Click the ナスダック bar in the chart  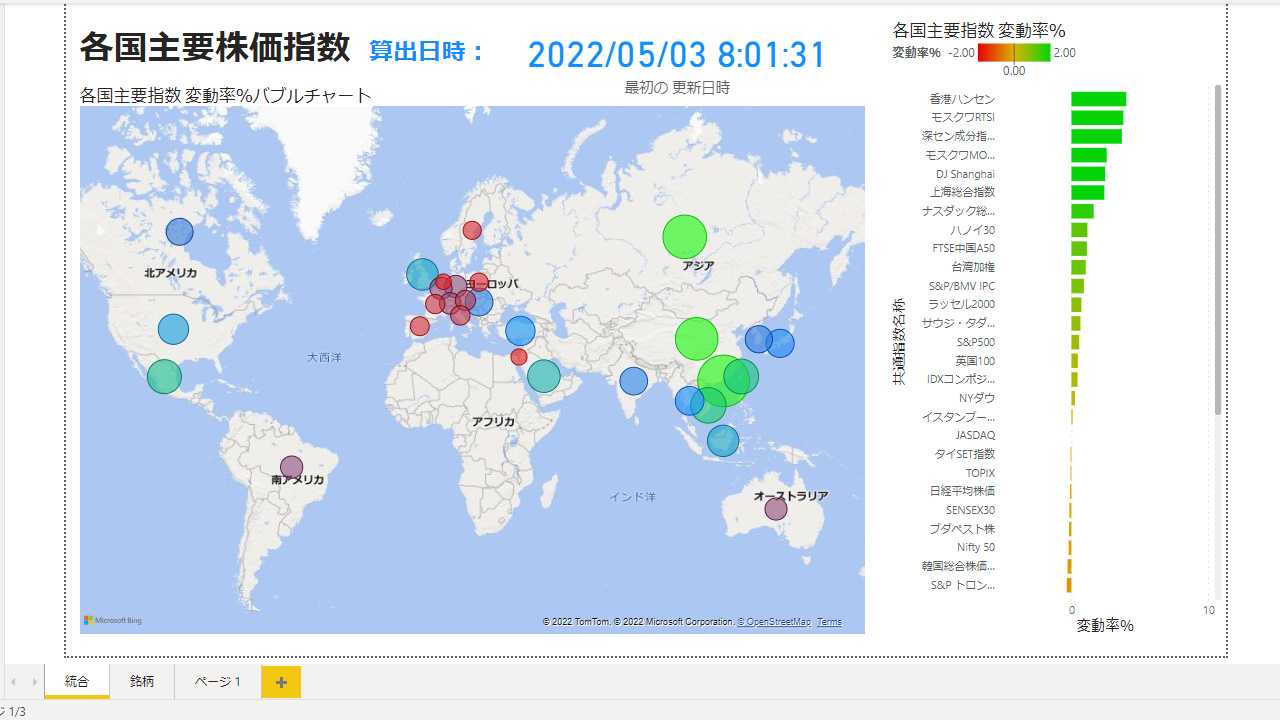pos(1082,211)
